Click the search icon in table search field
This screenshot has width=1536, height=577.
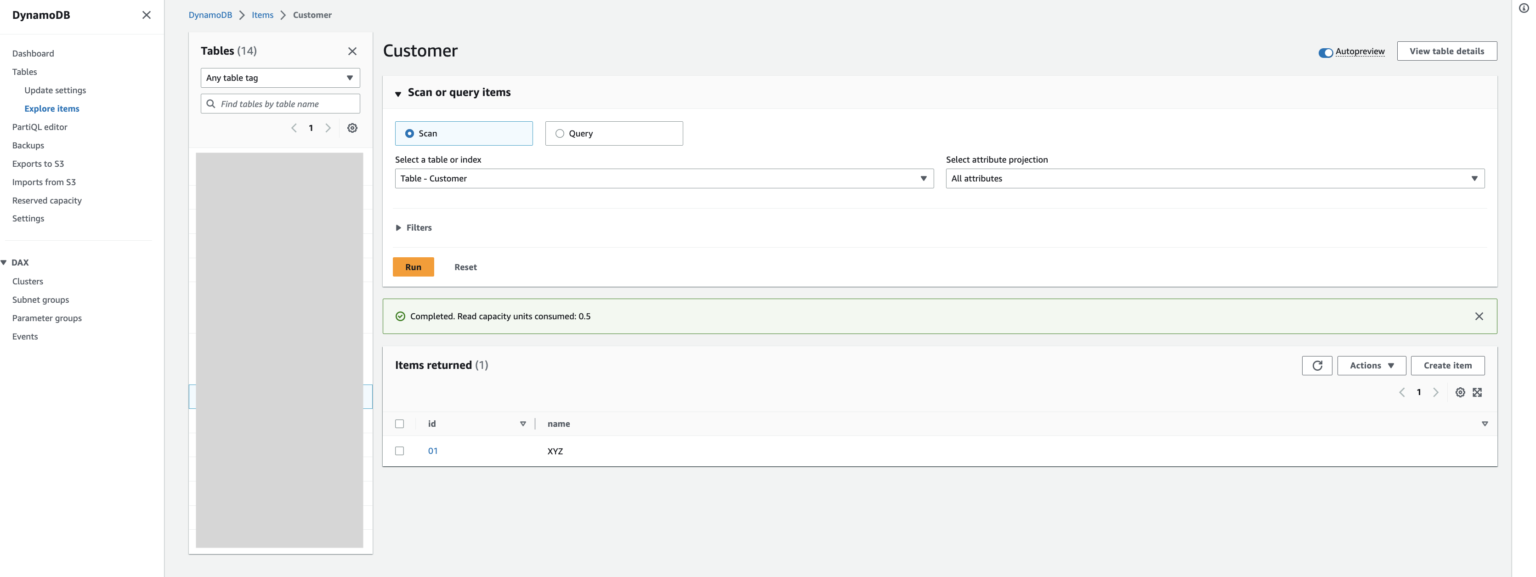(210, 103)
